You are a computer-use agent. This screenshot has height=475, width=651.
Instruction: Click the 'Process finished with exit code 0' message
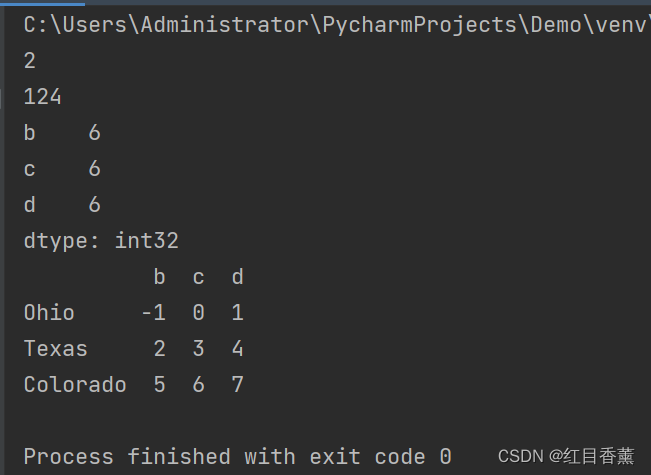(237, 457)
